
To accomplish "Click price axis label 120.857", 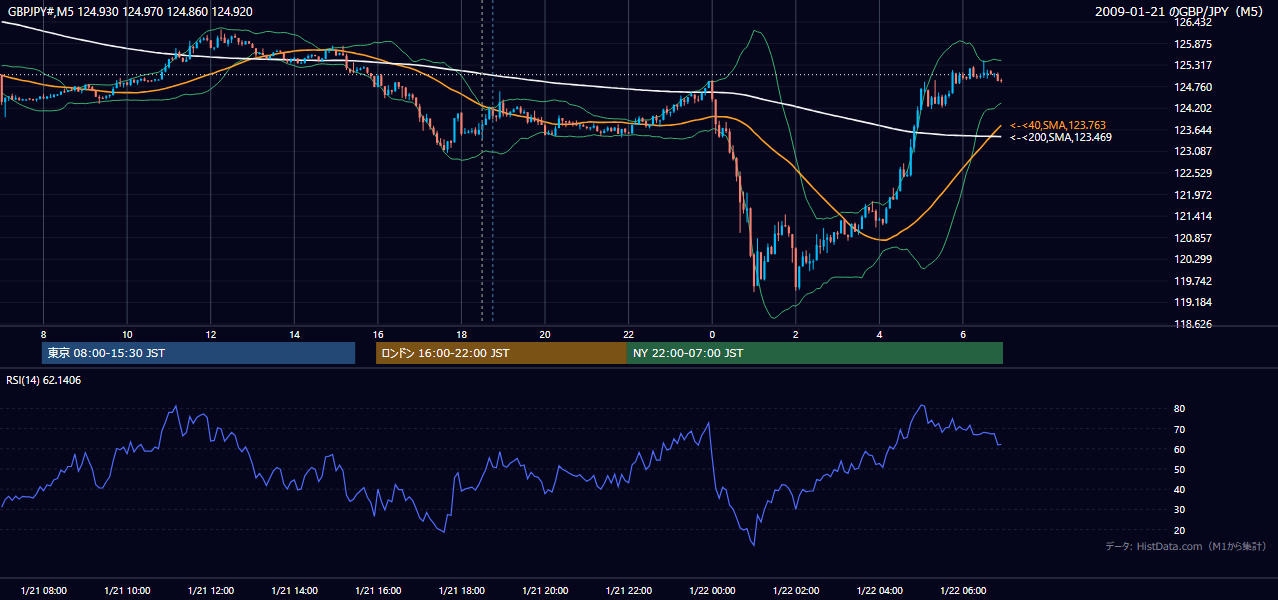I will point(1193,238).
